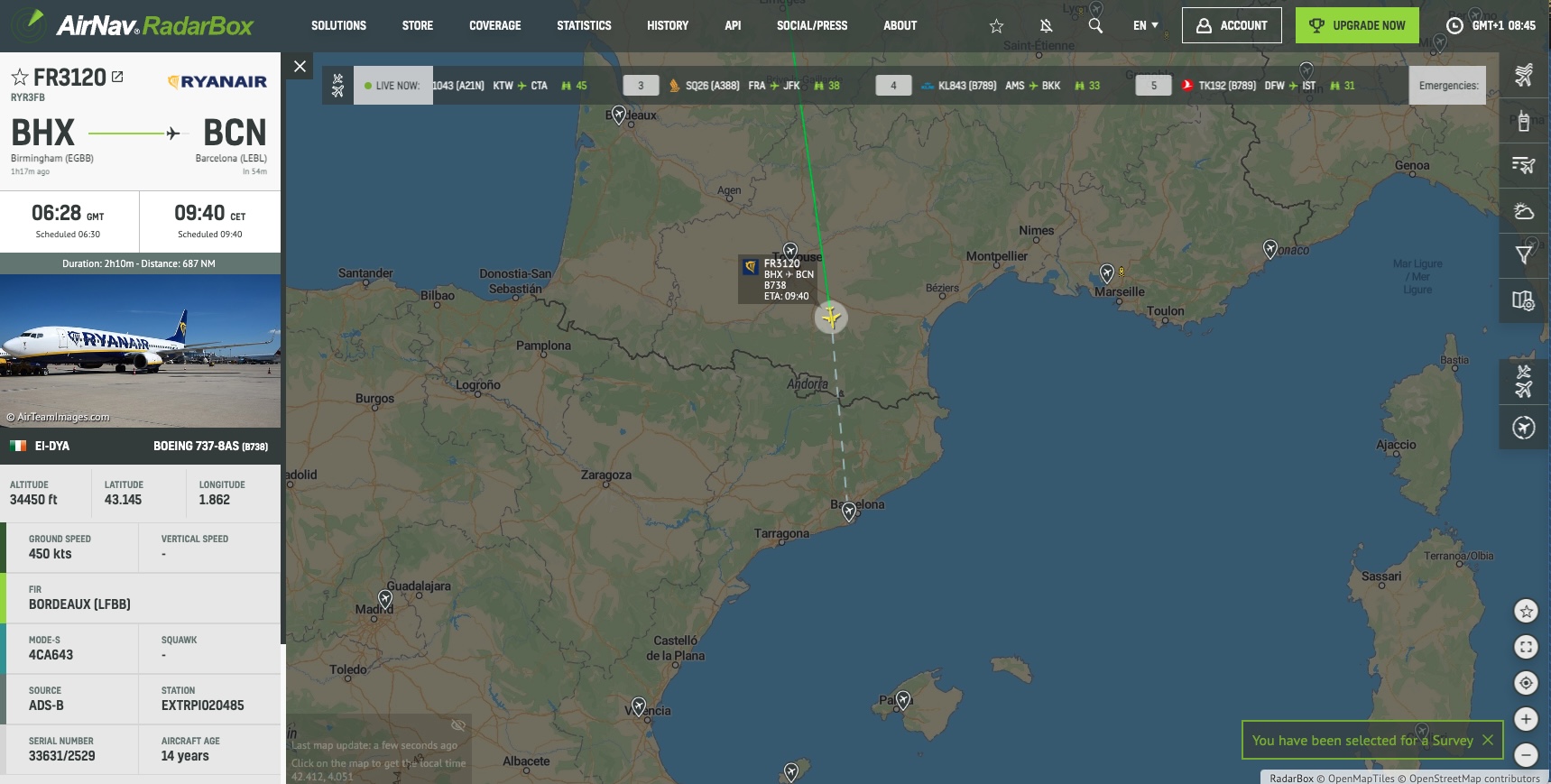Open the COVERAGE menu
Screen dimensions: 1551x784
coord(494,25)
